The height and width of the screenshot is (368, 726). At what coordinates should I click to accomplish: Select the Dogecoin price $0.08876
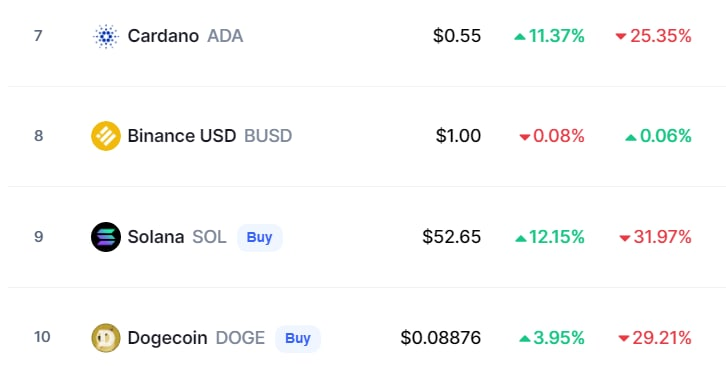441,338
